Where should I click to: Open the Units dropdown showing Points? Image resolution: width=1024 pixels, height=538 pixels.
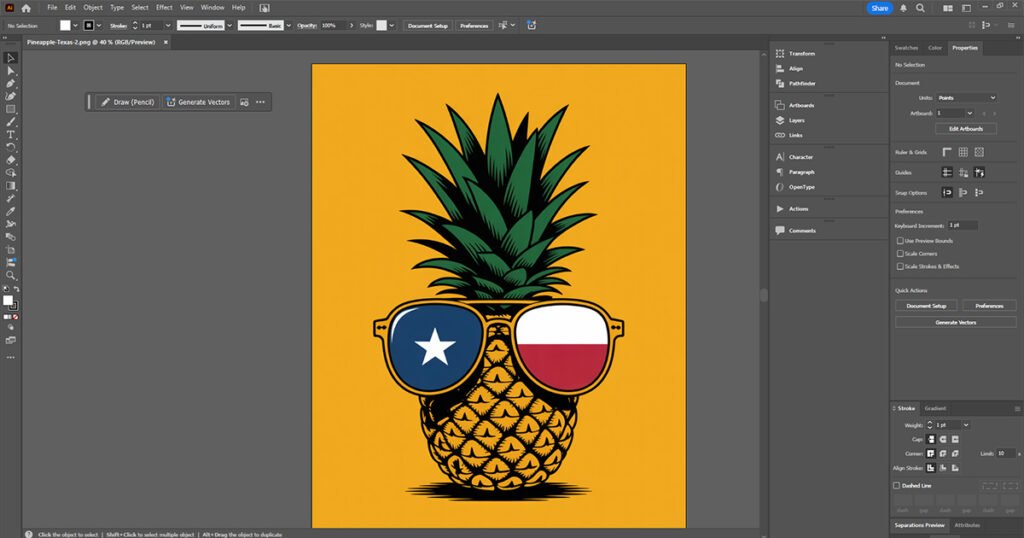point(967,98)
